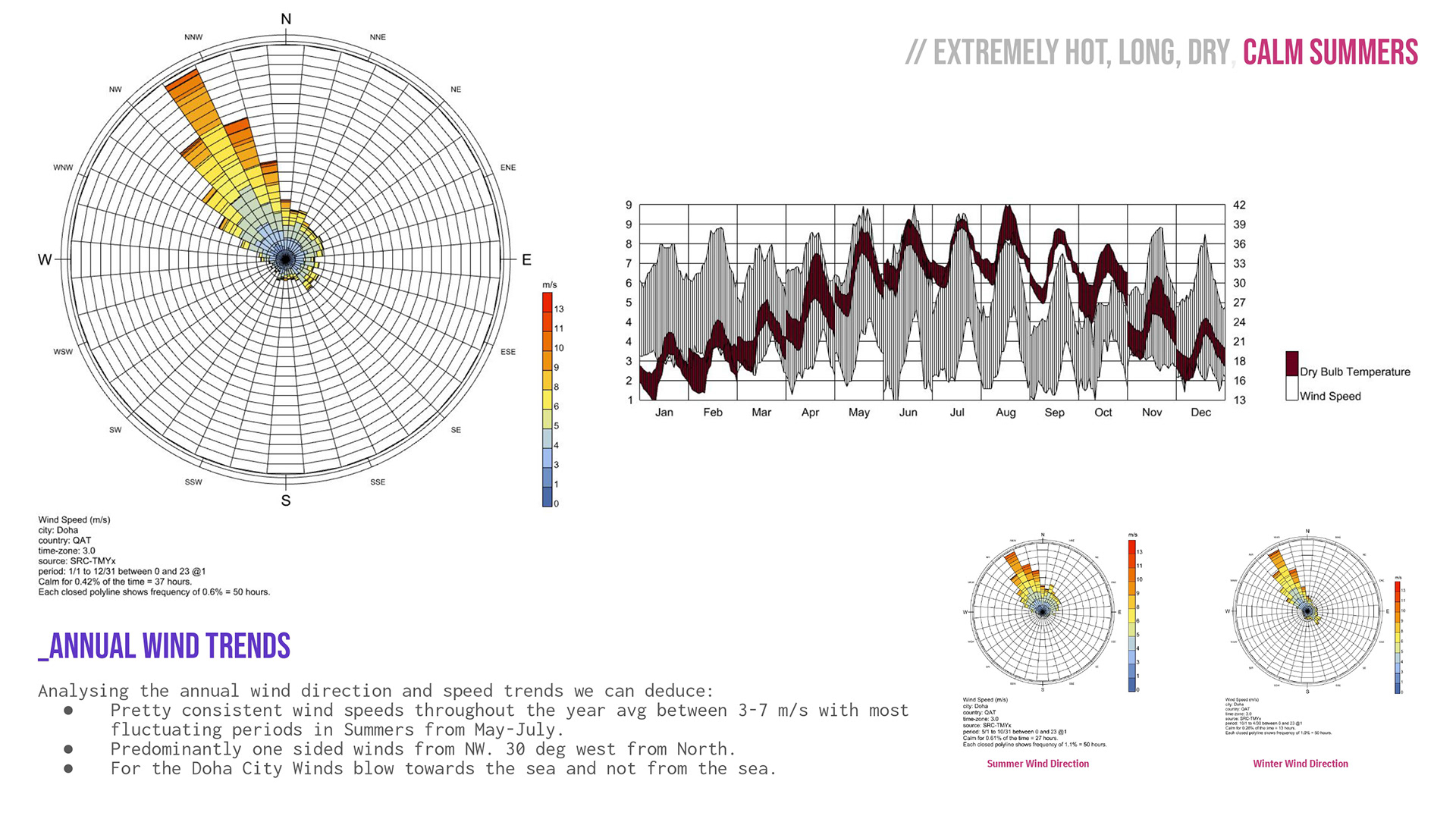Select the pink "CALM SUMMERS" title text

point(1329,52)
